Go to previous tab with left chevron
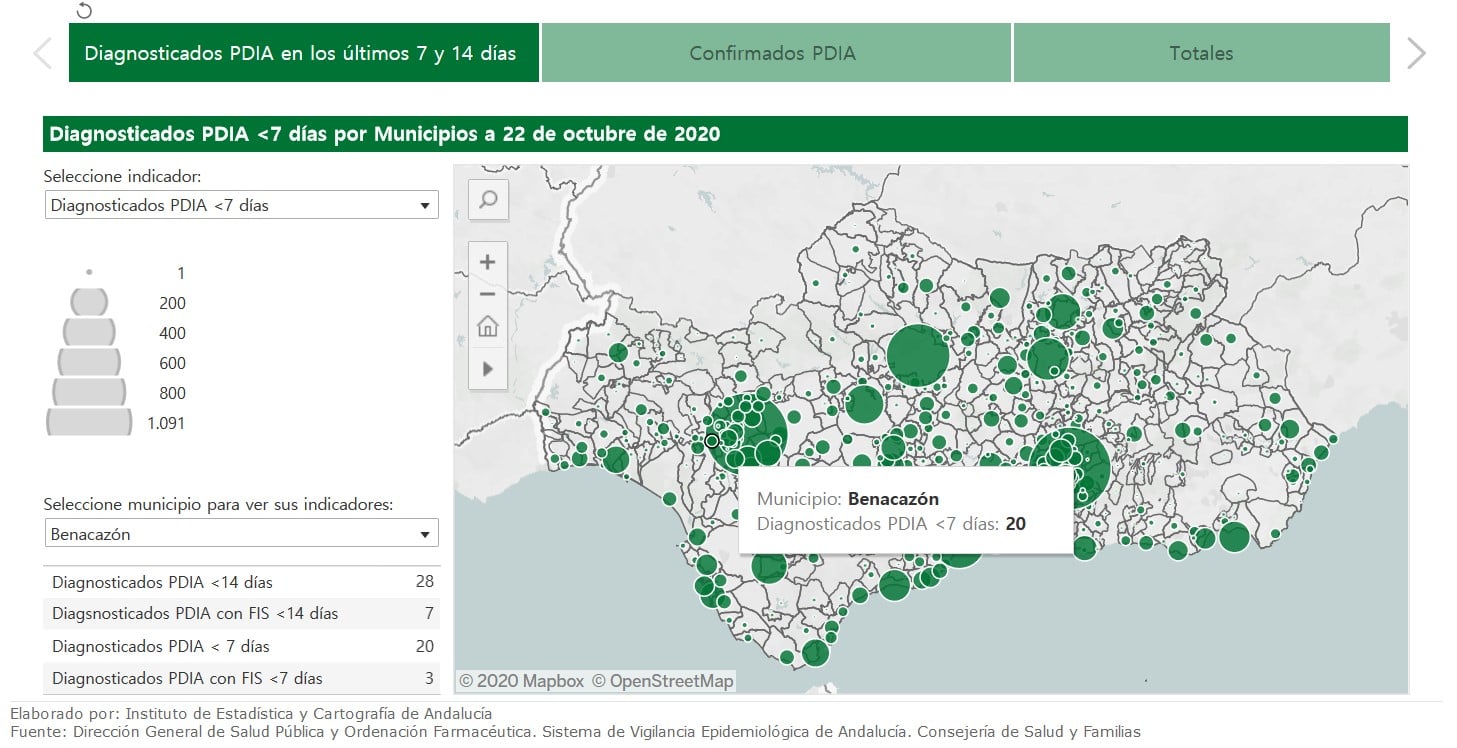 [x=43, y=53]
